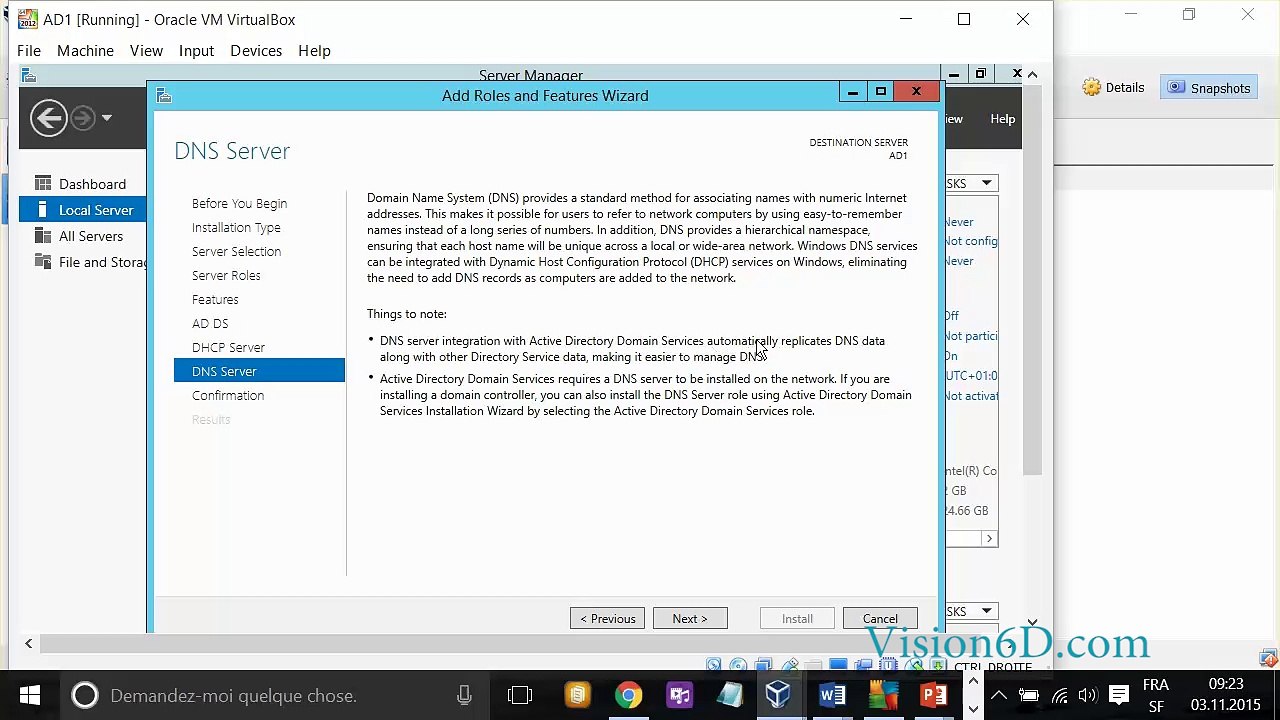Click the Server Manager forward arrow
The width and height of the screenshot is (1280, 720).
point(83,118)
